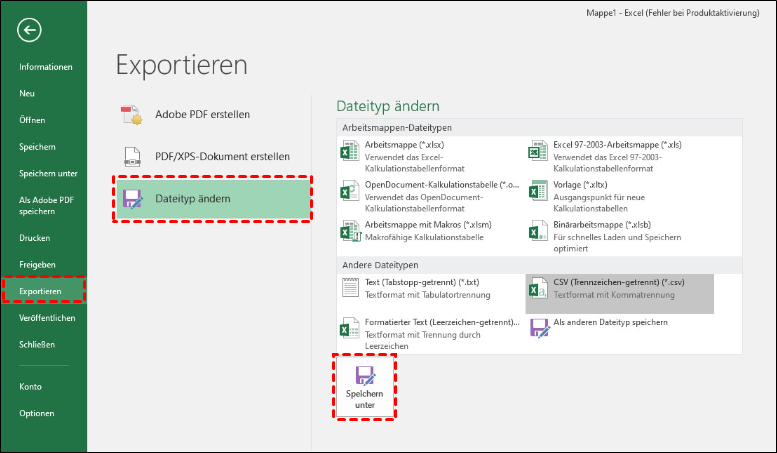777x453 pixels.
Task: Click Schließen in the sidebar
Action: pyautogui.click(x=37, y=344)
